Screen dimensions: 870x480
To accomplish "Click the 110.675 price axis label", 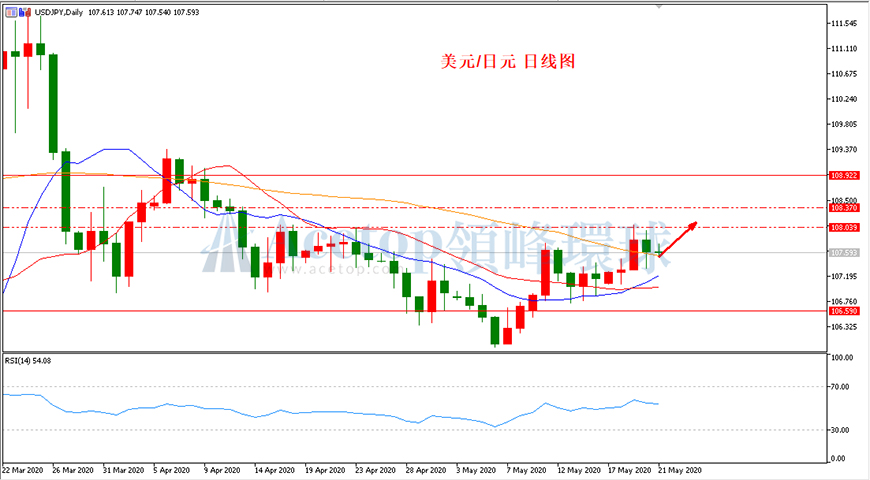I will 844,74.
